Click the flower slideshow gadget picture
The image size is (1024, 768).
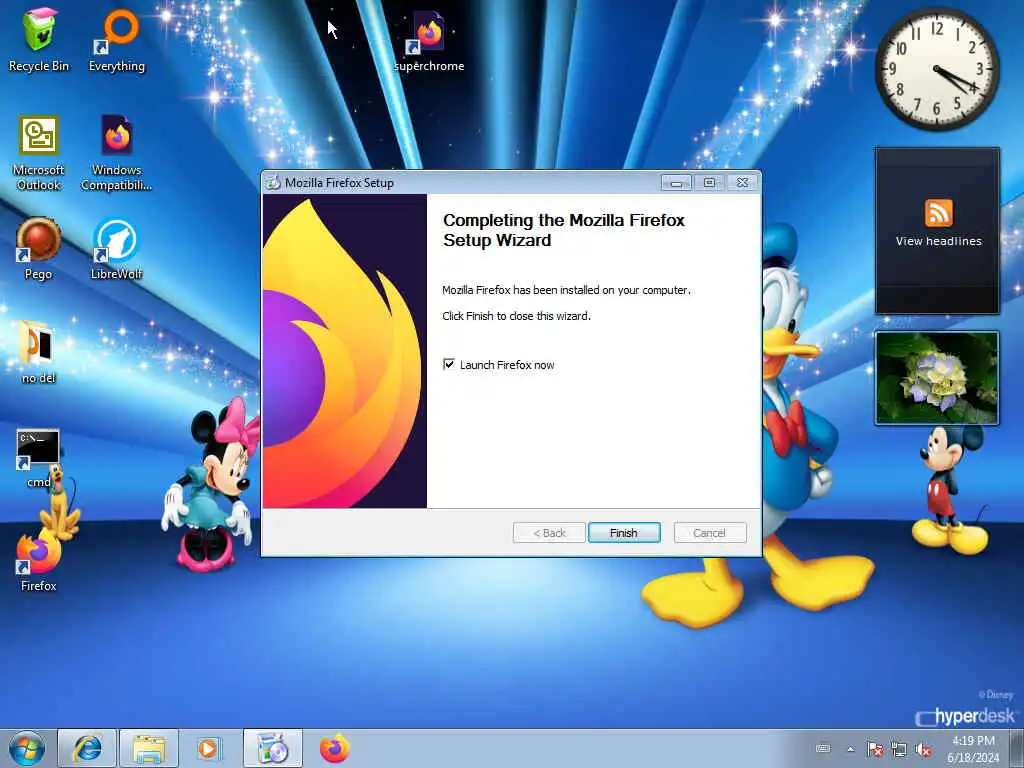tap(937, 378)
